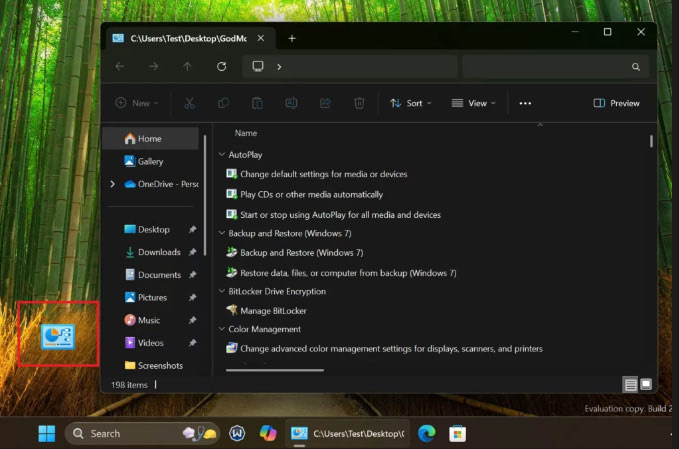Open Screenshots folder in navigation pane
This screenshot has width=679, height=449.
point(154,365)
